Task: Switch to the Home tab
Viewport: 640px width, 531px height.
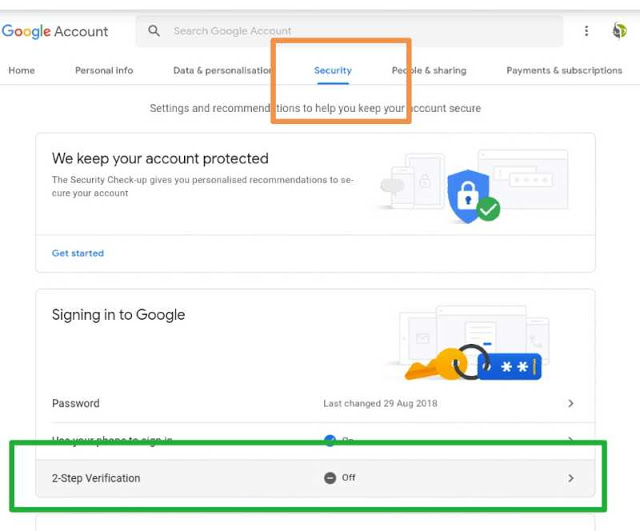Action: 21,71
